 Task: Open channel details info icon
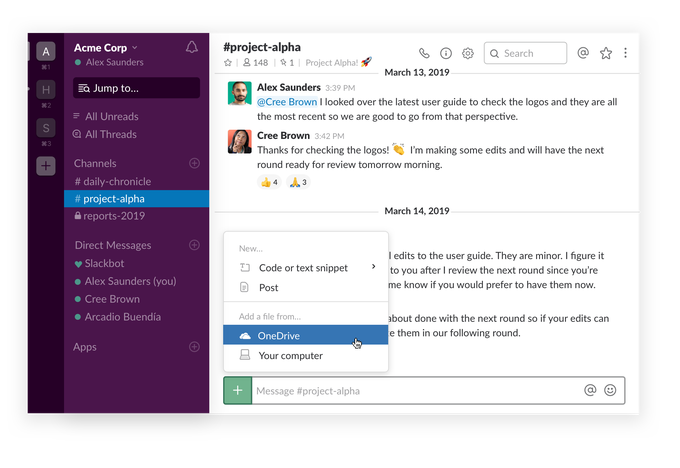point(446,53)
